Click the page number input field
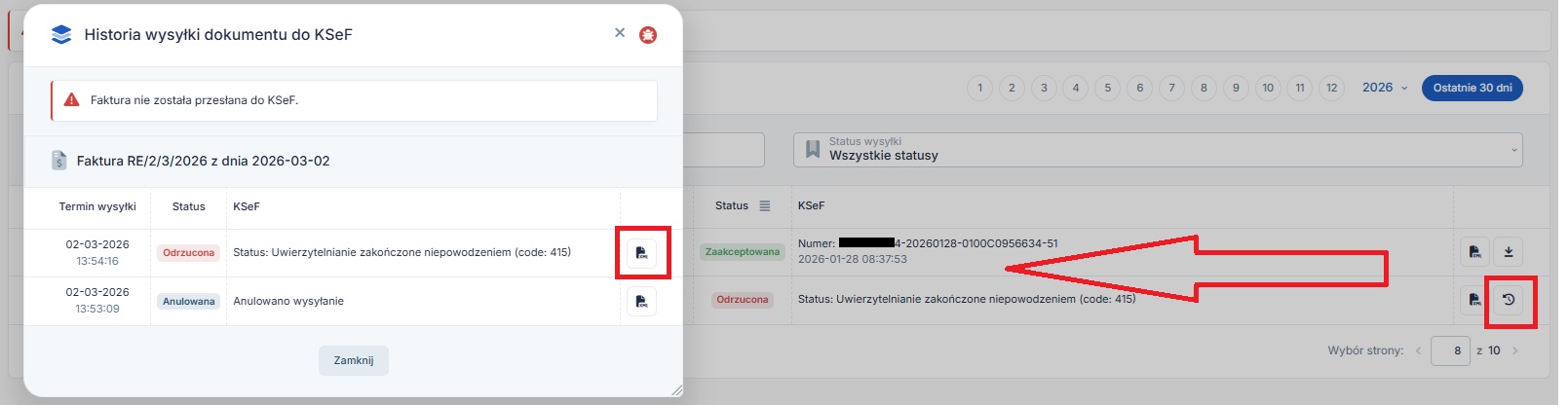This screenshot has width=1568, height=405. click(1450, 350)
